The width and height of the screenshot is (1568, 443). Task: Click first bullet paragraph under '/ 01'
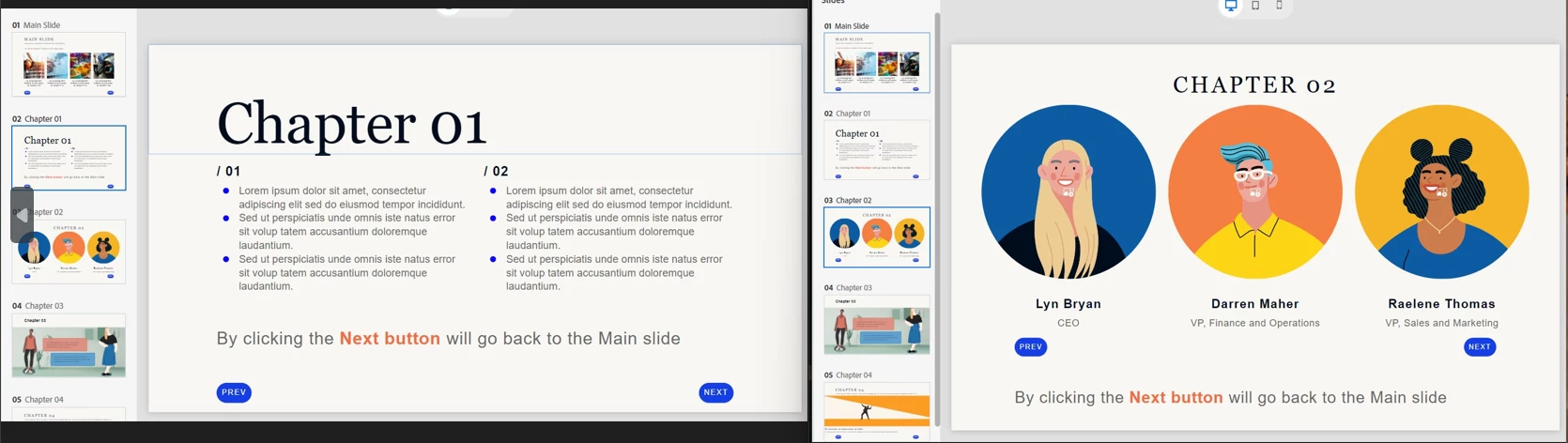click(352, 197)
